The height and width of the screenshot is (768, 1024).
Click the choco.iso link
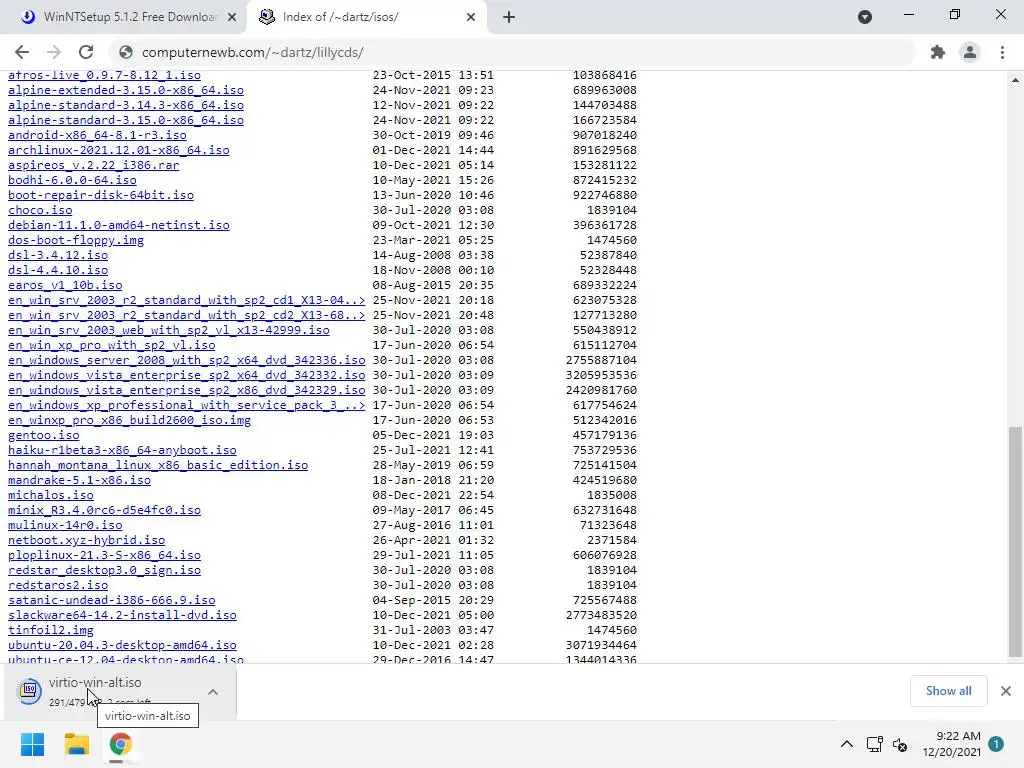[x=40, y=210]
